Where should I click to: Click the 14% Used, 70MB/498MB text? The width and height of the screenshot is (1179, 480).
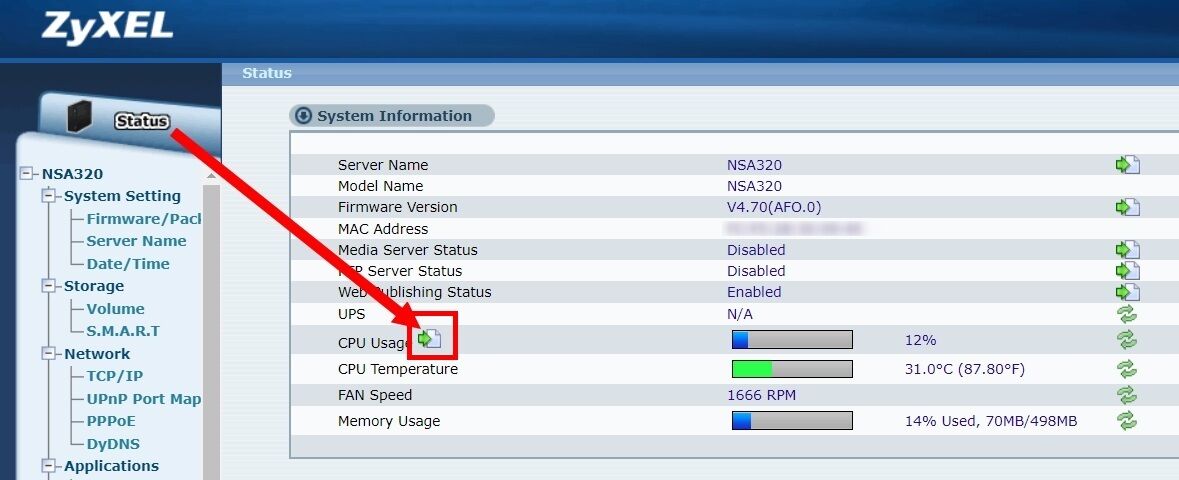pos(991,421)
